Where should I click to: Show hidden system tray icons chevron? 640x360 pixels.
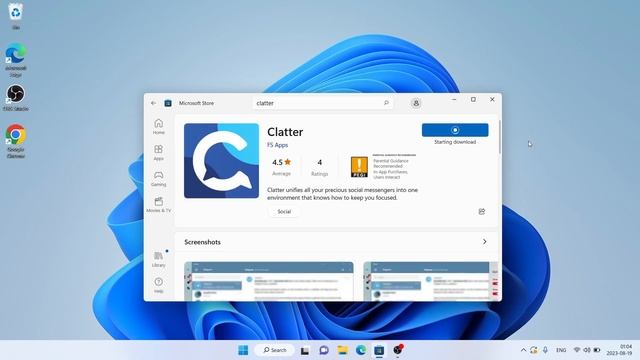click(x=523, y=350)
